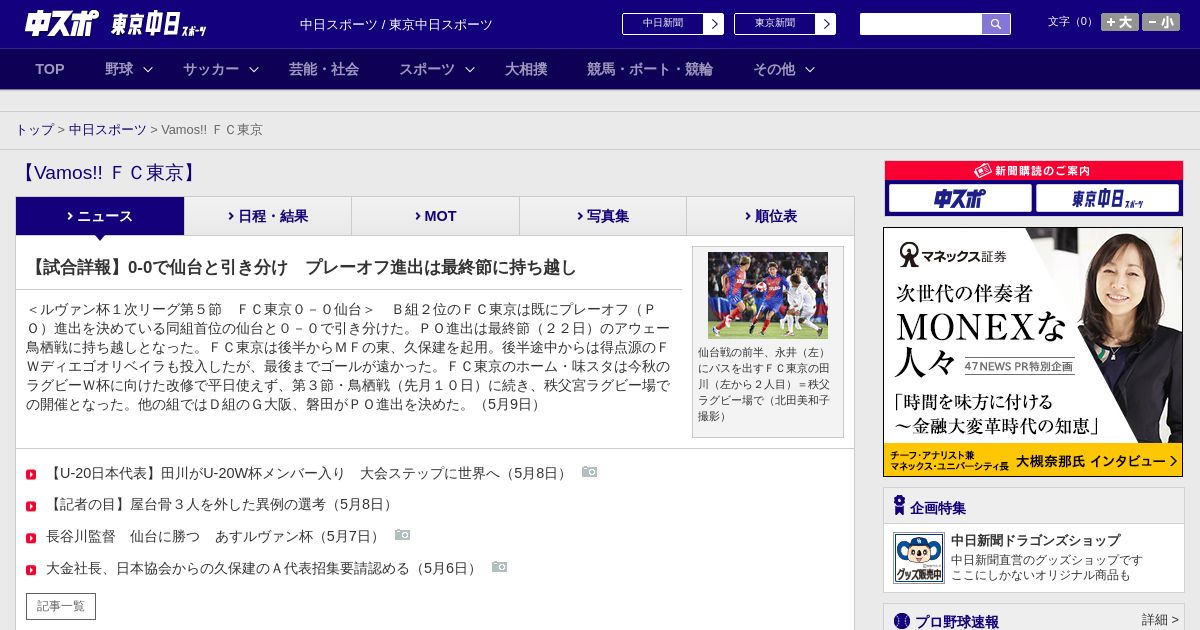Viewport: 1200px width, 630px height.
Task: Open 大金社長 久保建 A代表 article
Action: pyautogui.click(x=264, y=569)
